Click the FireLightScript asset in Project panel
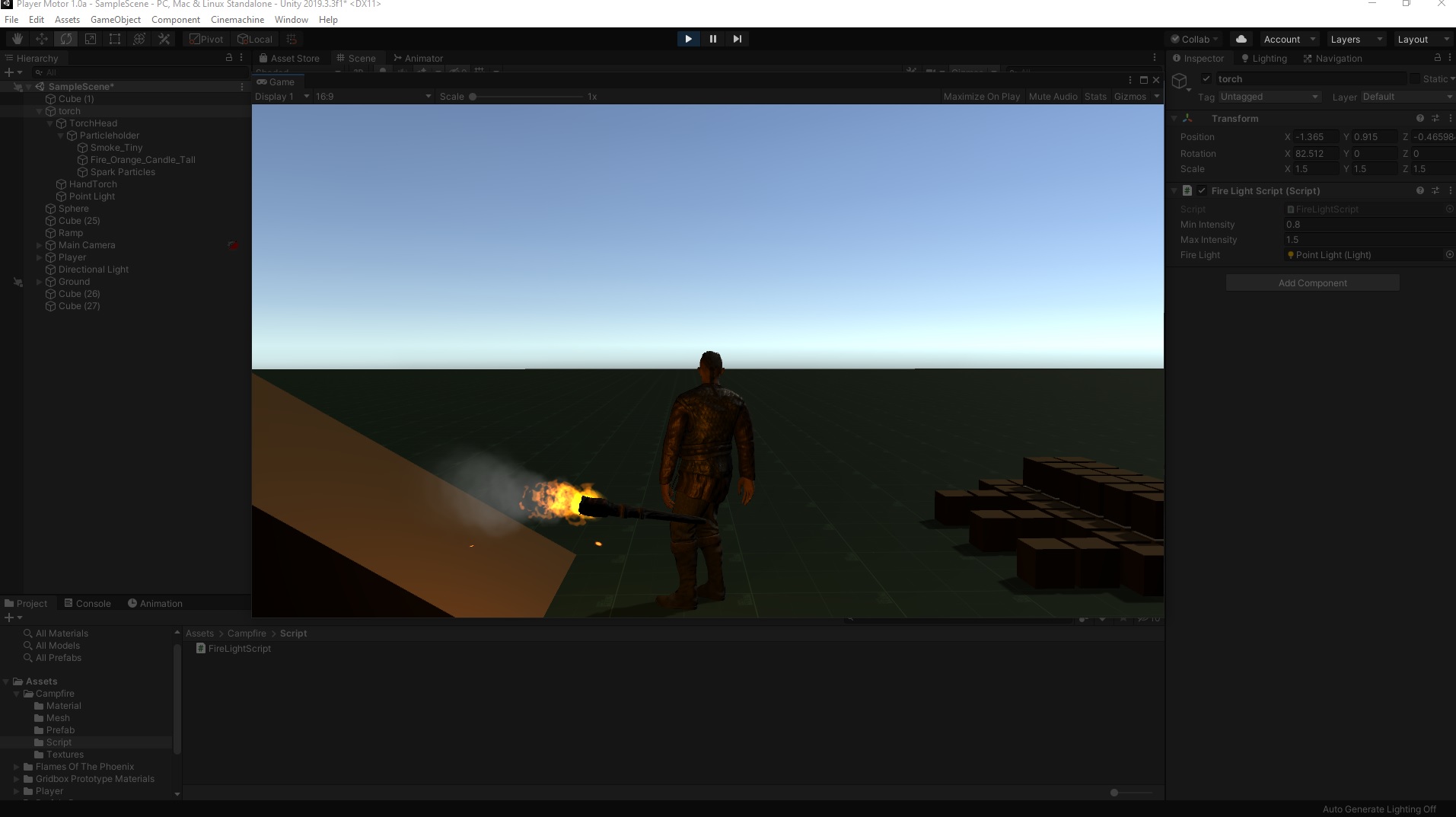 239,648
